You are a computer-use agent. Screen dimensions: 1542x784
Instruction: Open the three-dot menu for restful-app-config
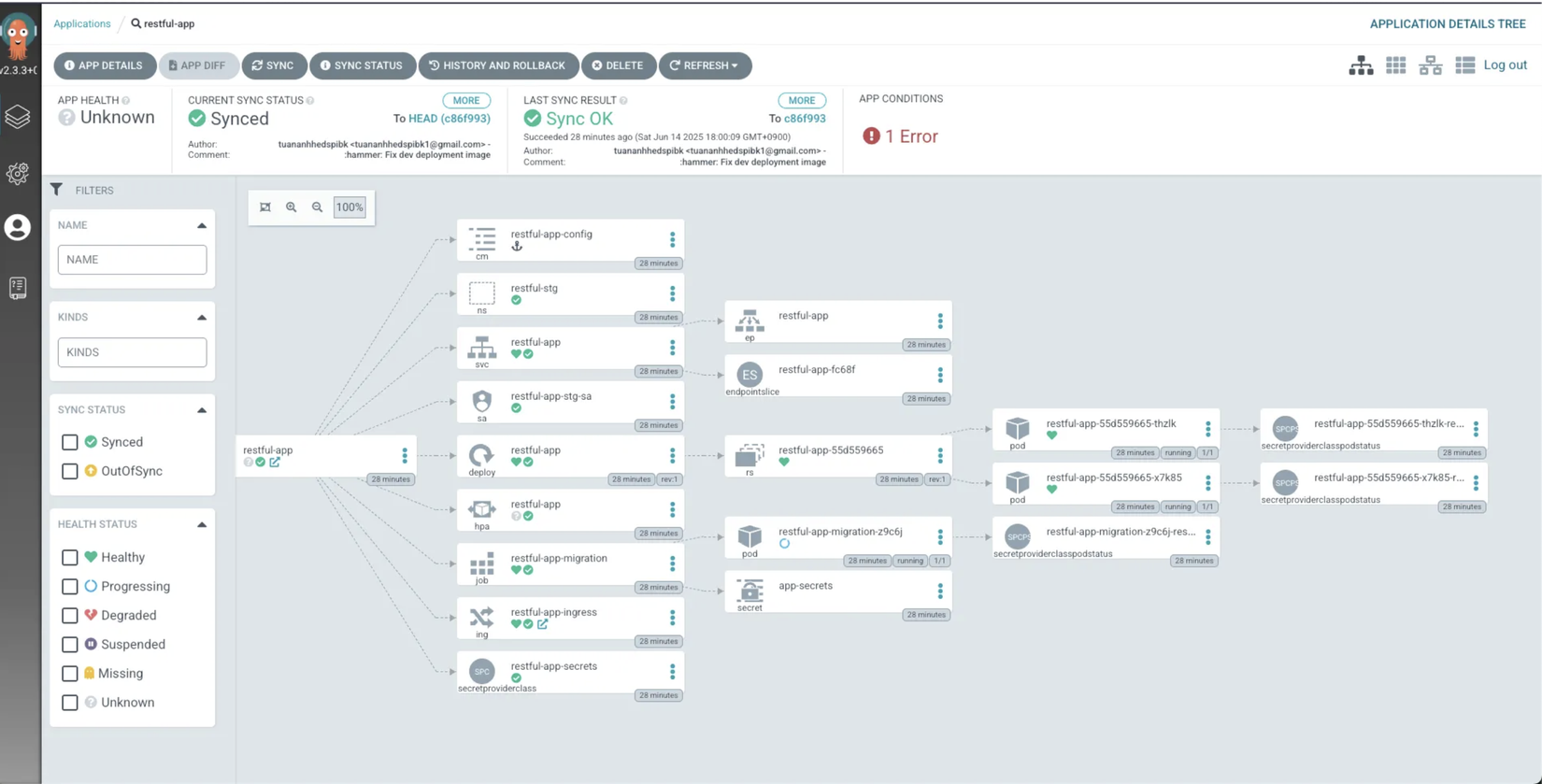pyautogui.click(x=672, y=240)
